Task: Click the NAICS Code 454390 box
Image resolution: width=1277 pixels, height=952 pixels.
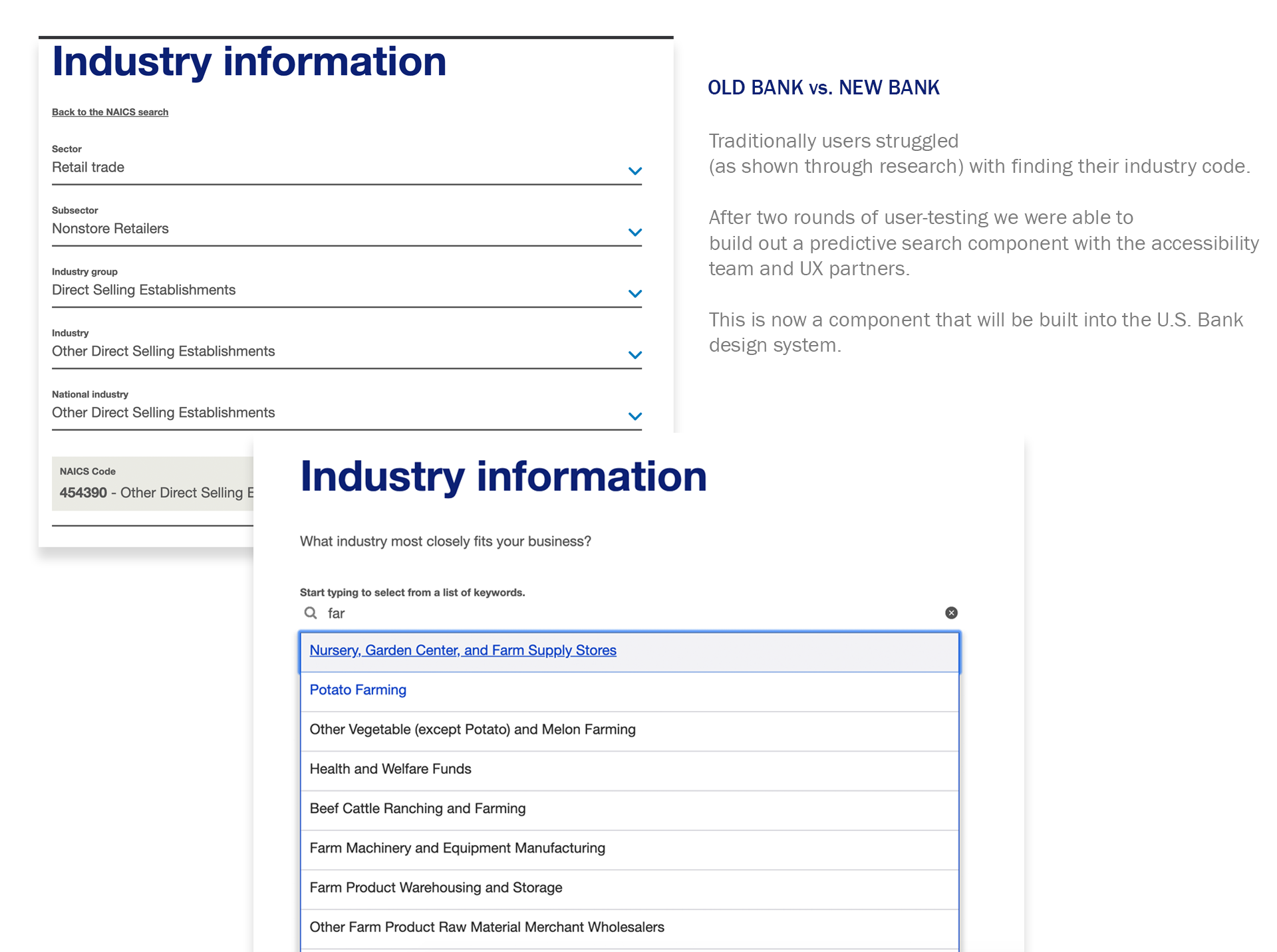Action: tap(153, 484)
